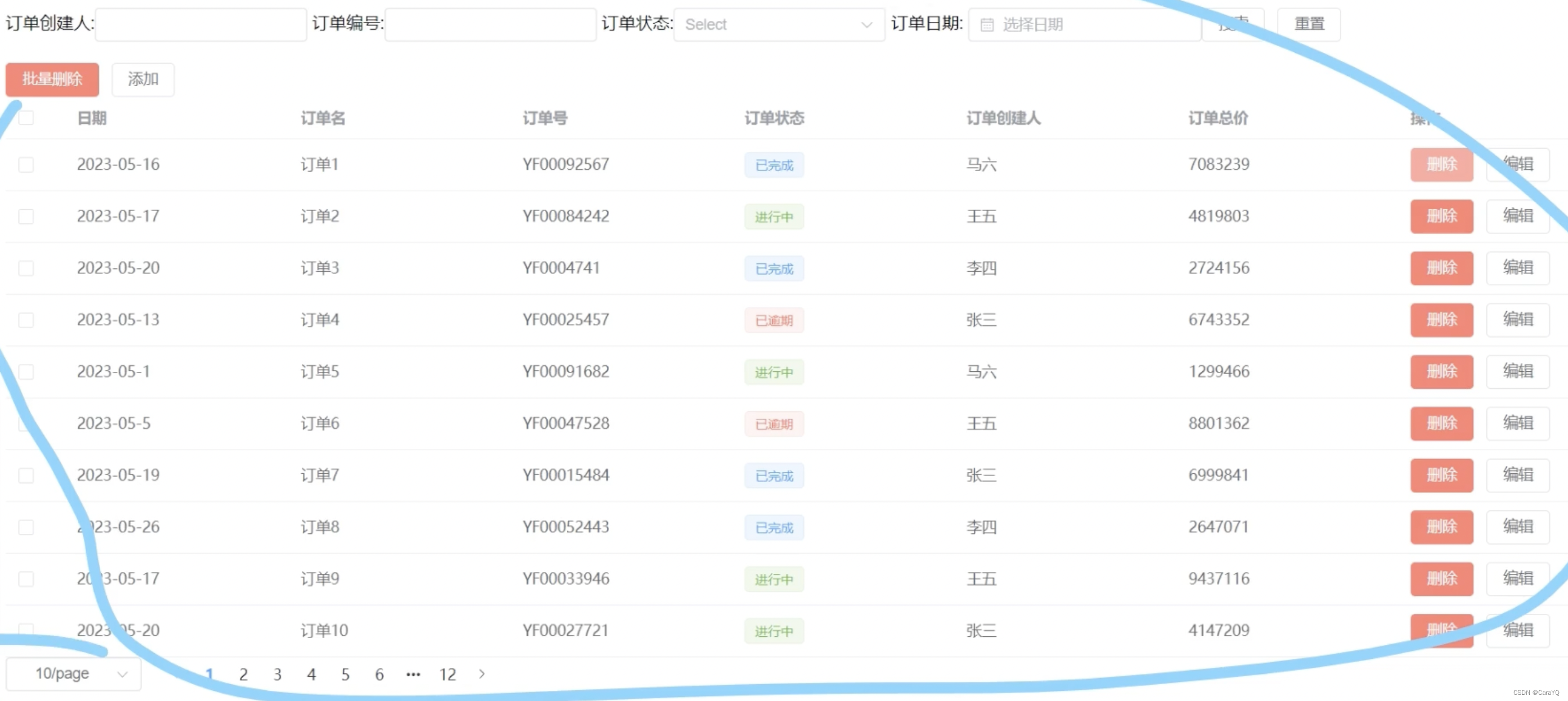The width and height of the screenshot is (1568, 701).
Task: Open the 10/page size dropdown
Action: [73, 673]
